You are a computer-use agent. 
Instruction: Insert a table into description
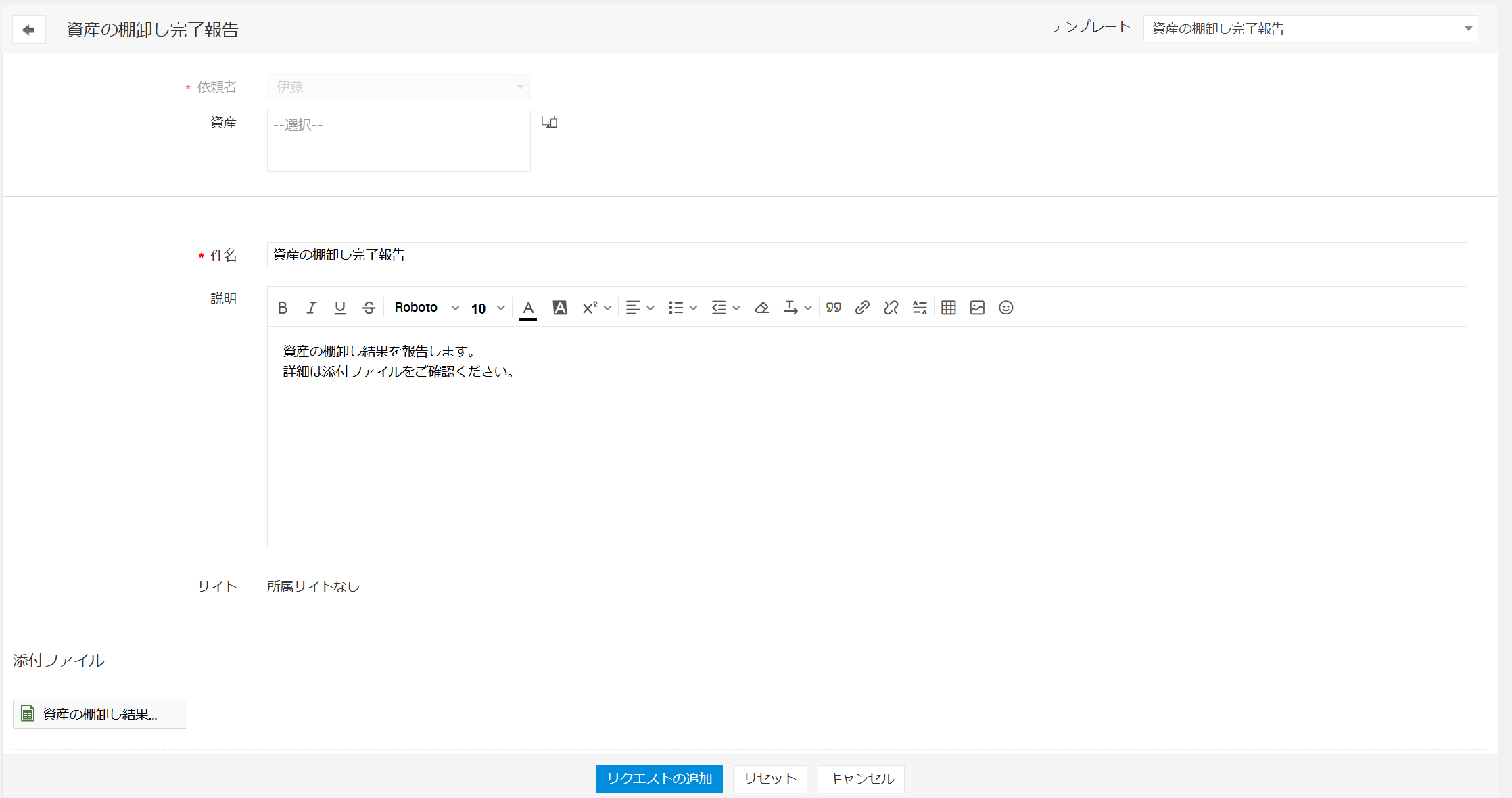948,308
